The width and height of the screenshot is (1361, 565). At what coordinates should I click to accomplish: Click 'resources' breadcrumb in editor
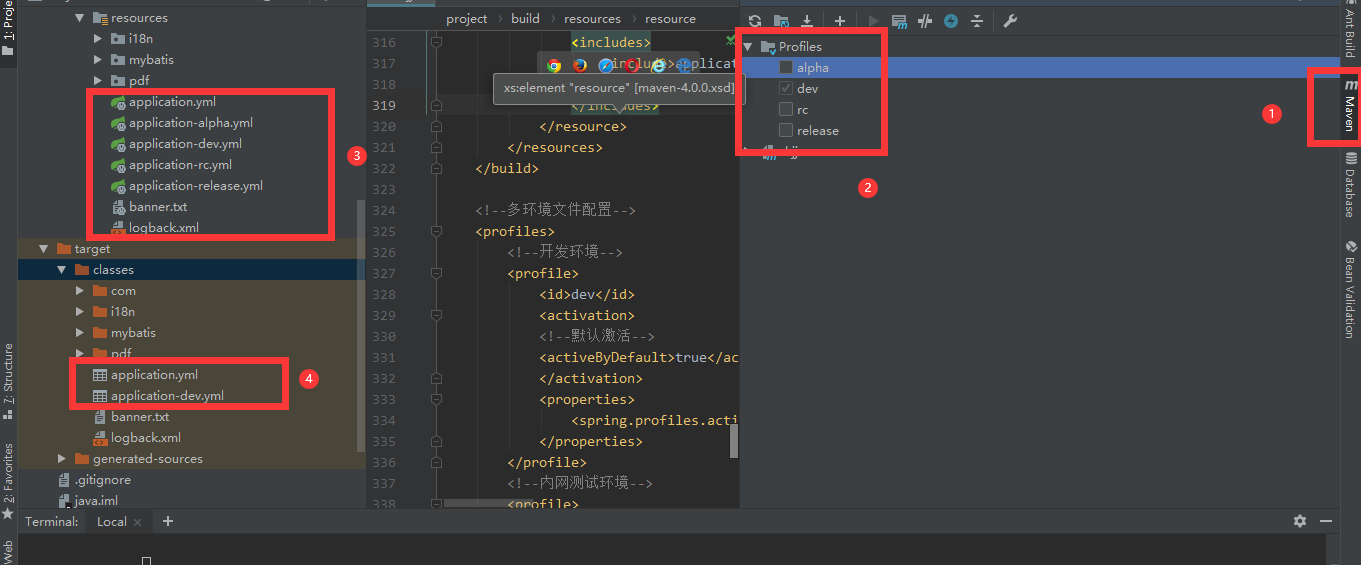point(592,19)
